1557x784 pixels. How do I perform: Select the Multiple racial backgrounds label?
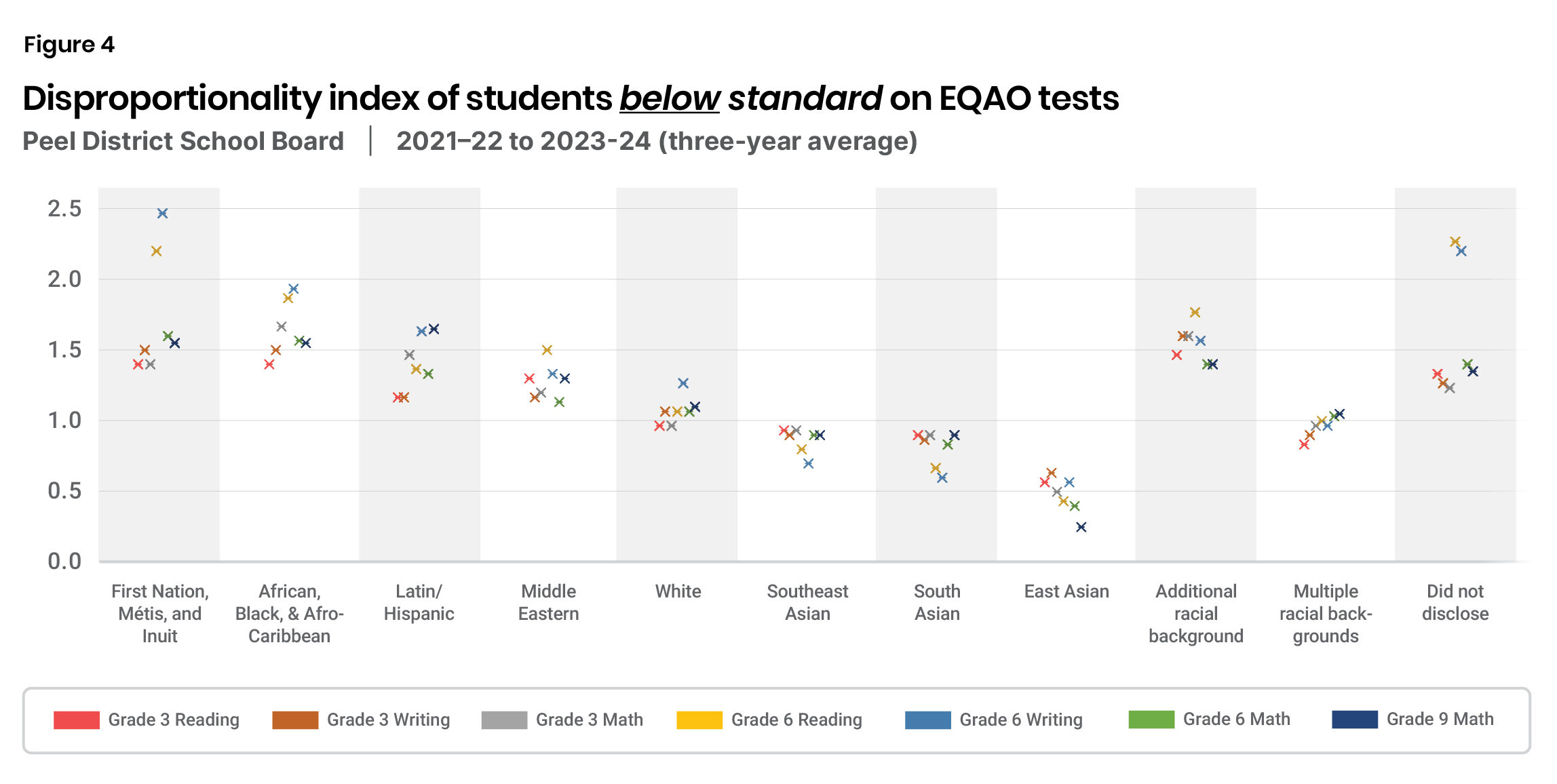coord(1325,613)
